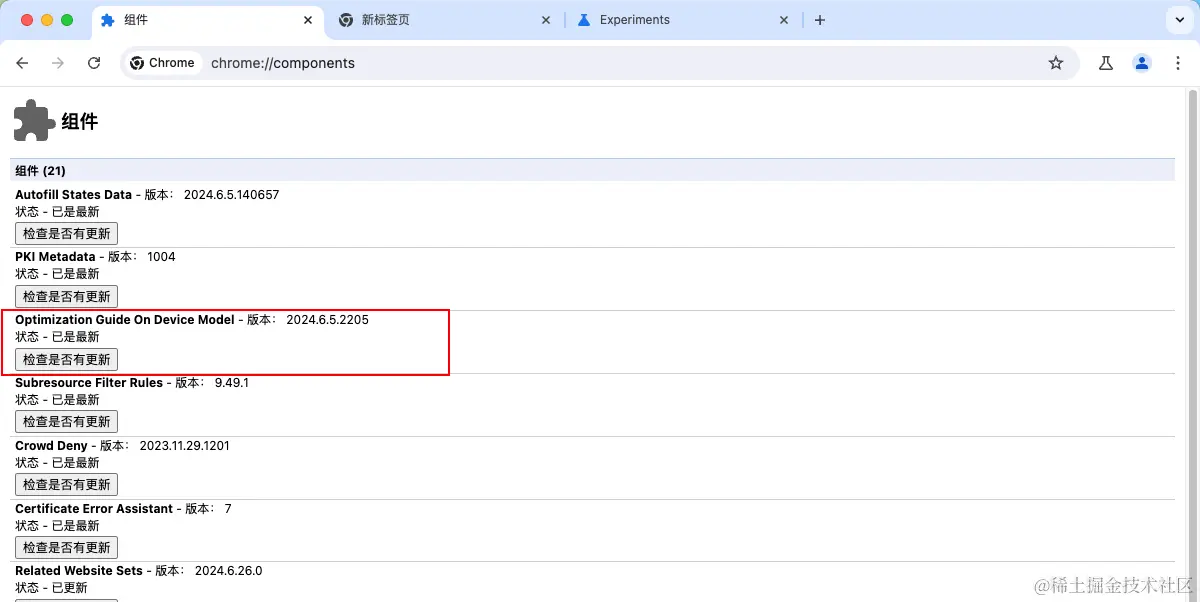Click the browser forward arrow
Image resolution: width=1200 pixels, height=602 pixels.
point(58,63)
